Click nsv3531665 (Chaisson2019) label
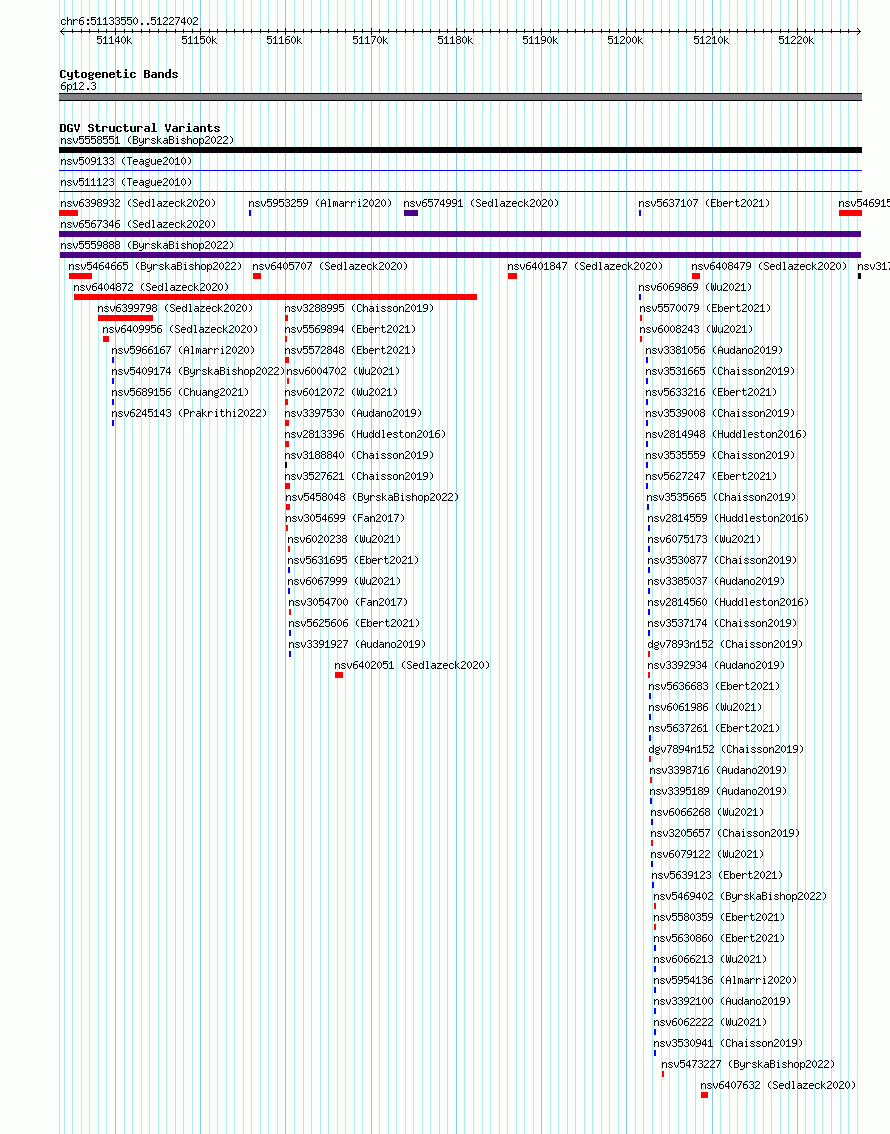The image size is (890, 1134). pos(720,371)
